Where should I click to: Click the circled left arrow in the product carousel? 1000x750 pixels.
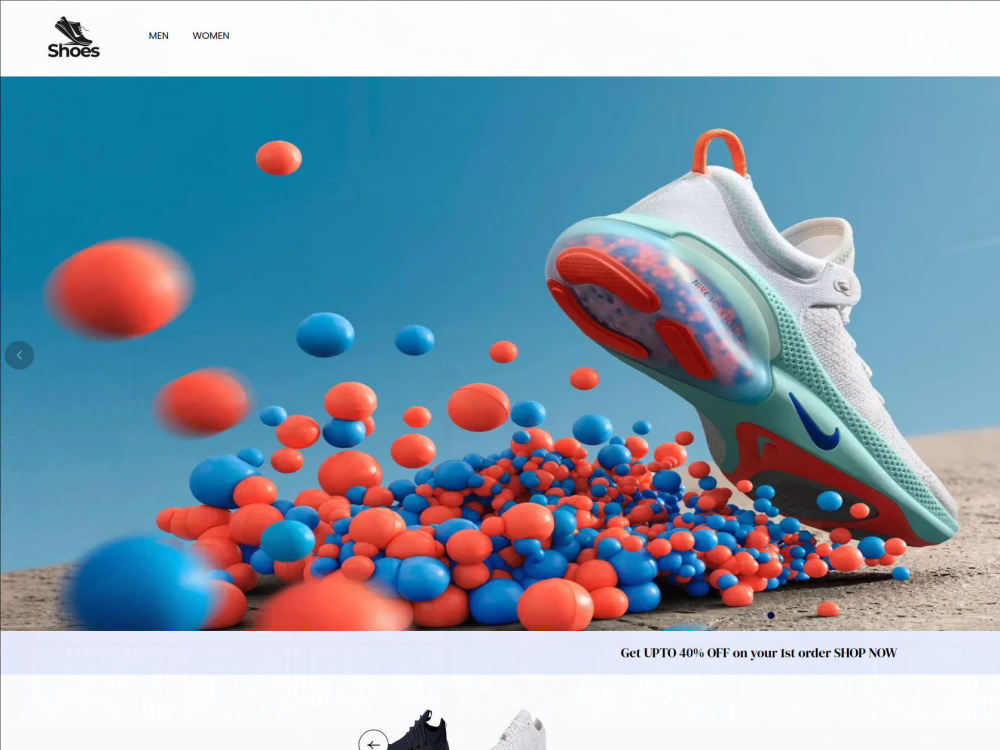click(373, 742)
